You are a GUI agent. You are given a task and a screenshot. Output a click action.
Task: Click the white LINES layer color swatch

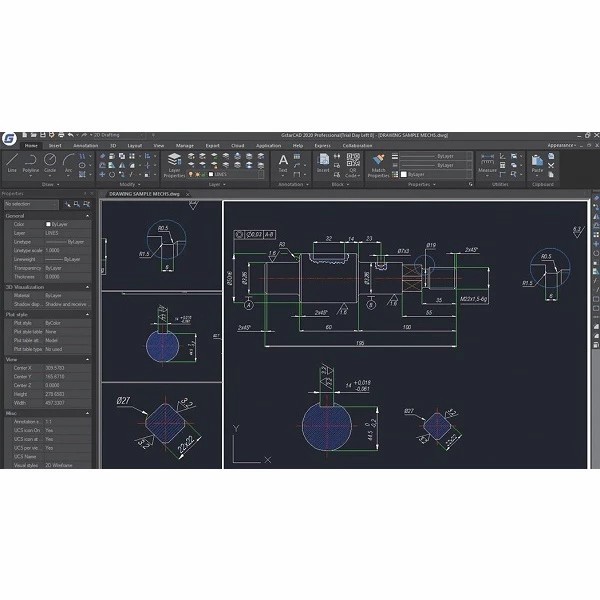(210, 174)
